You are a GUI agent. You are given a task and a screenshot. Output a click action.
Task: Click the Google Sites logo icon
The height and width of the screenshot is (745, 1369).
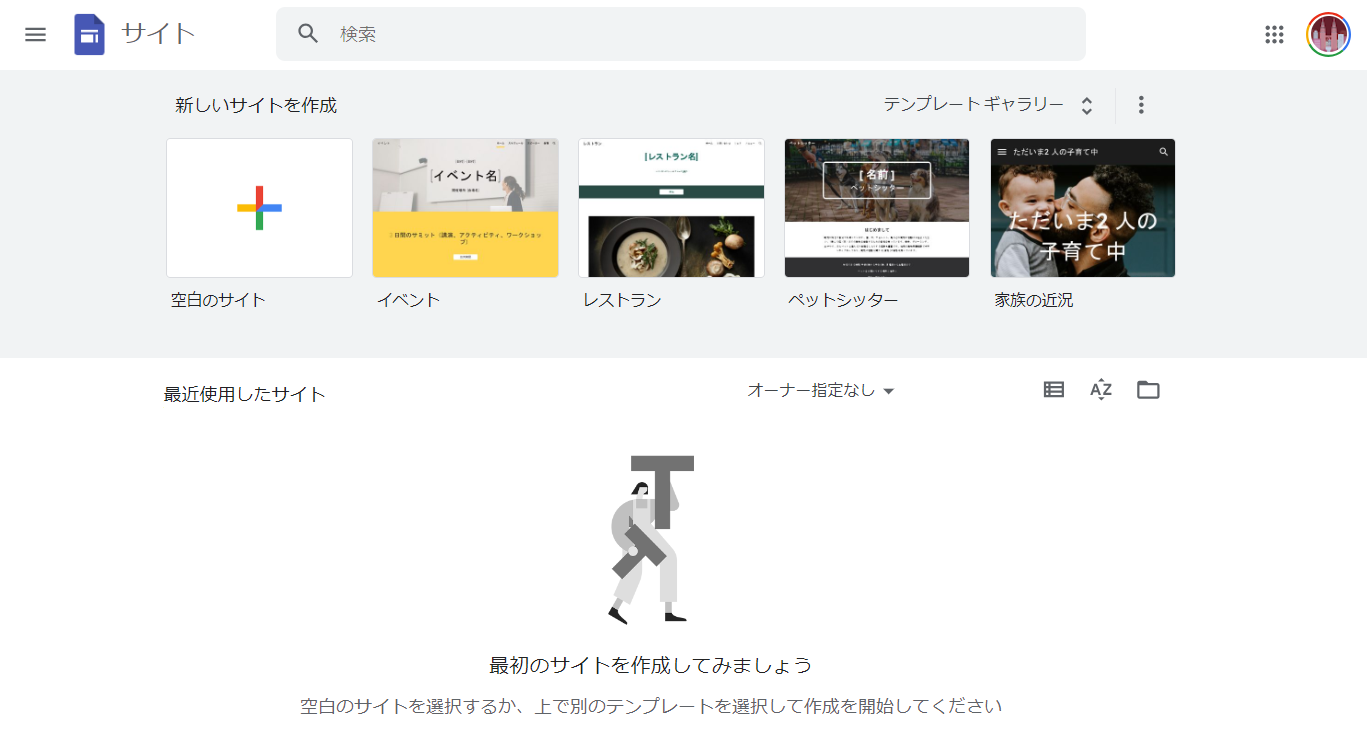click(90, 34)
